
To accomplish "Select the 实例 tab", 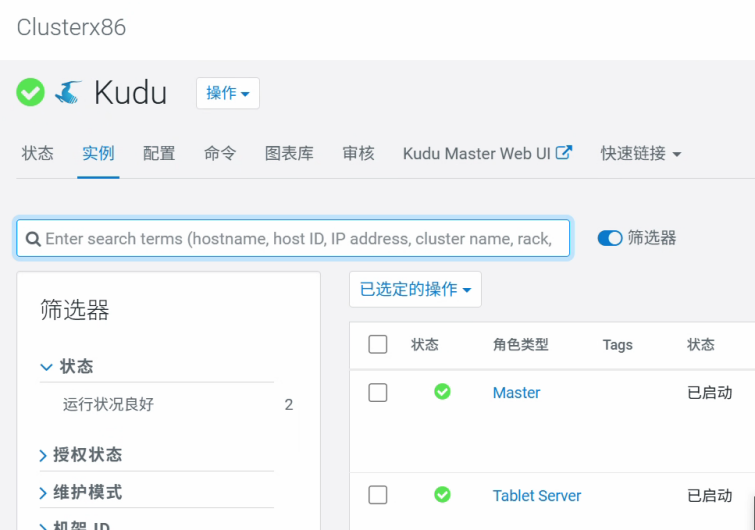I will [x=98, y=154].
